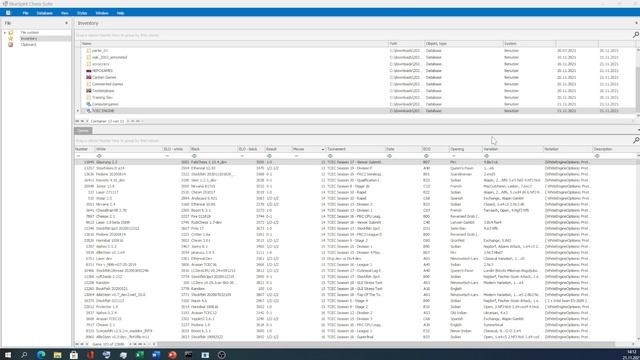Click the Variation column filter icon

487,156
